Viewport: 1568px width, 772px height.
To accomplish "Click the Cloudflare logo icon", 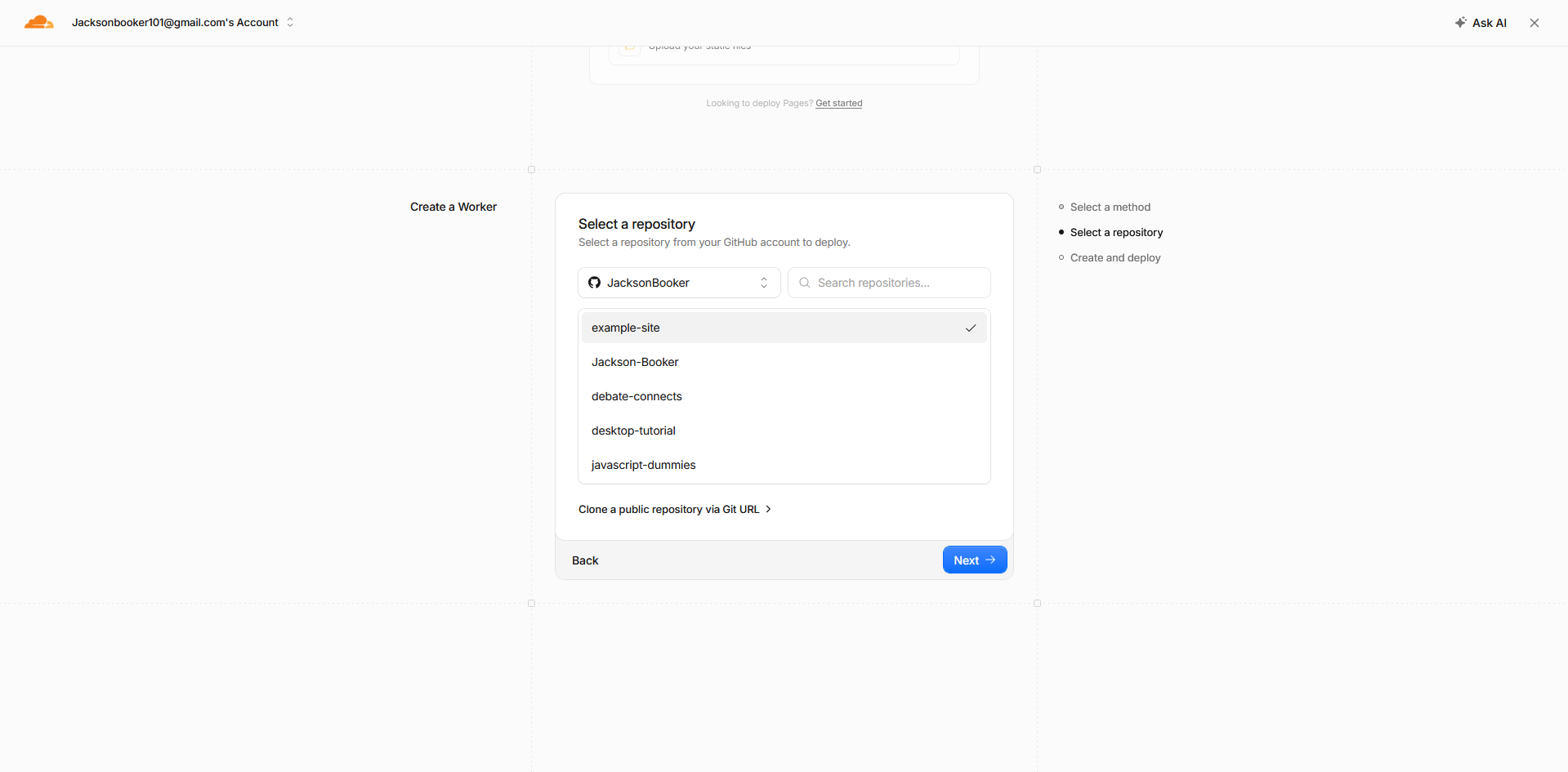I will point(38,23).
